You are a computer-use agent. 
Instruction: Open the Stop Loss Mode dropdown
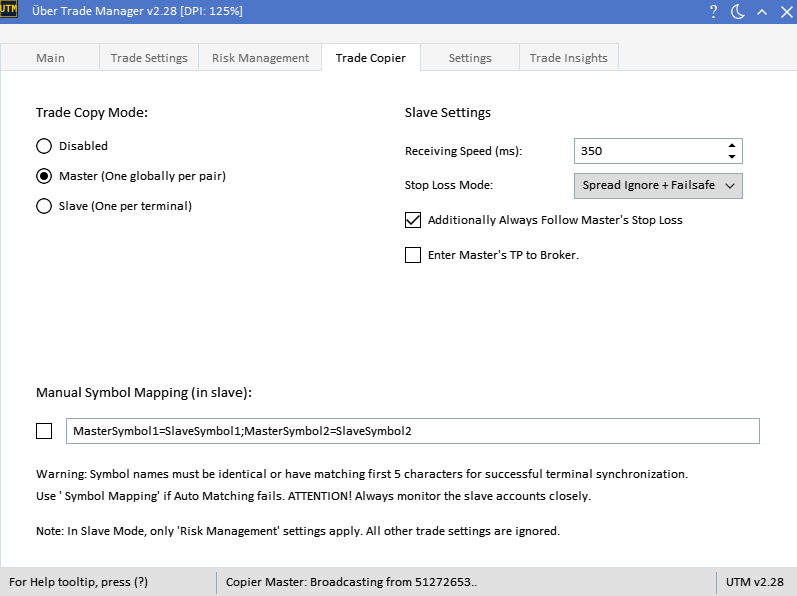click(658, 186)
